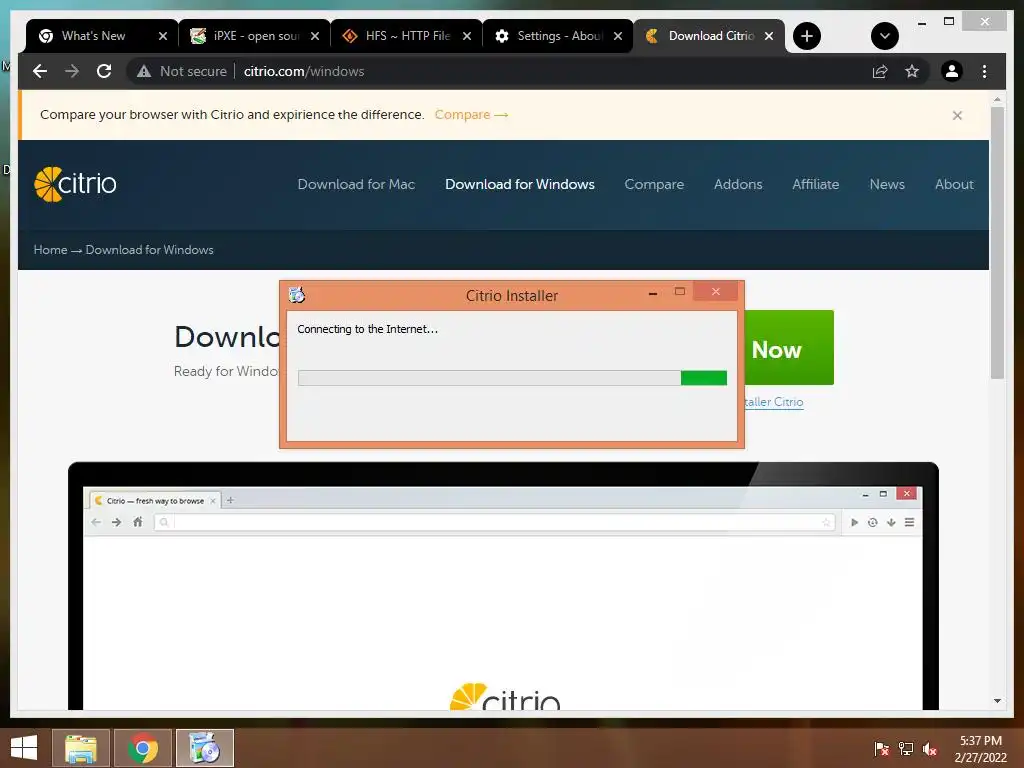Select the Download Citrio tab
This screenshot has width=1024, height=768.
click(x=710, y=36)
